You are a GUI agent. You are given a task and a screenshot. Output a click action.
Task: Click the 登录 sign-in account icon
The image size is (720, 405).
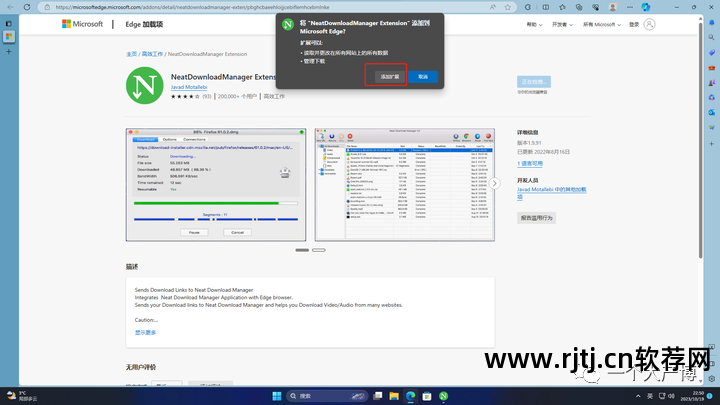649,24
